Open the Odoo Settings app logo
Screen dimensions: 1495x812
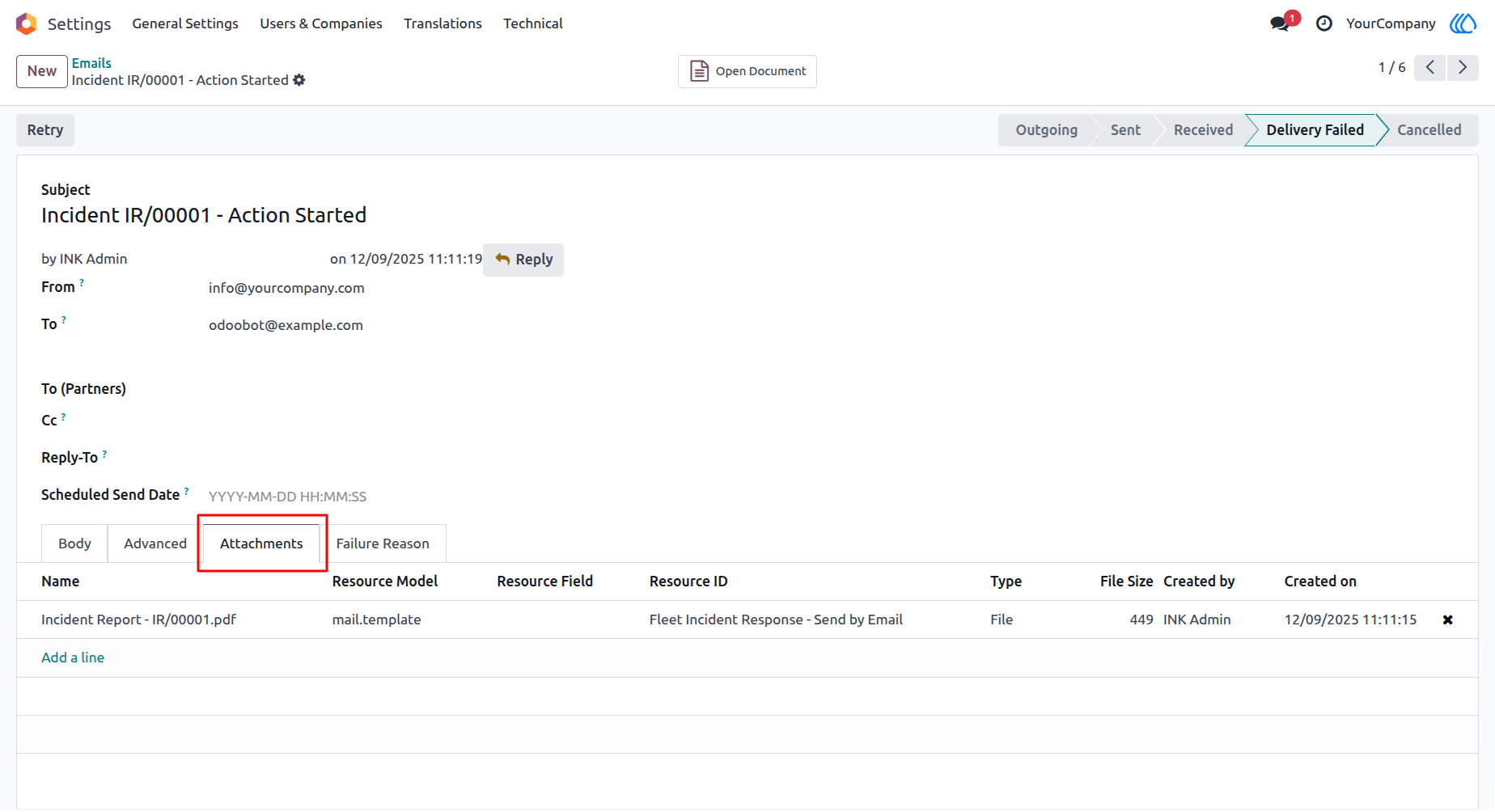(26, 24)
